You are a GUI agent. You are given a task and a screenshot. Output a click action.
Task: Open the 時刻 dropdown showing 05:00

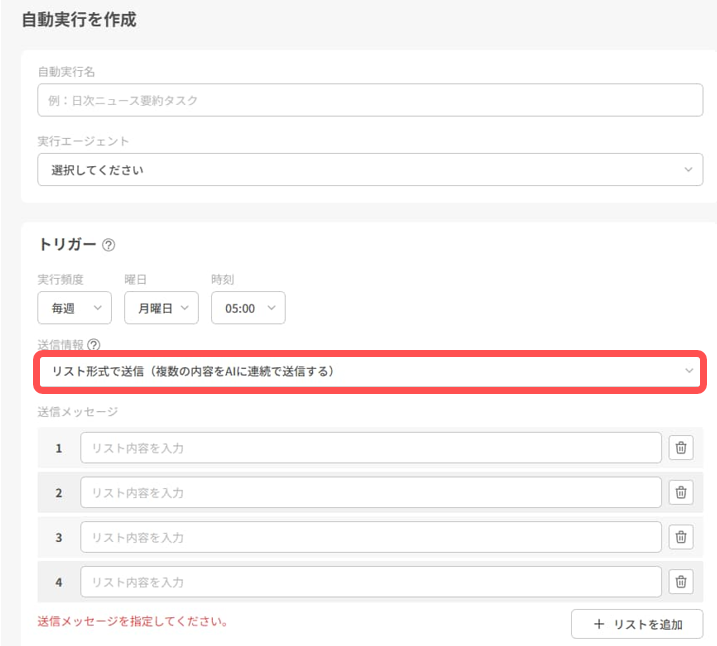tap(248, 308)
